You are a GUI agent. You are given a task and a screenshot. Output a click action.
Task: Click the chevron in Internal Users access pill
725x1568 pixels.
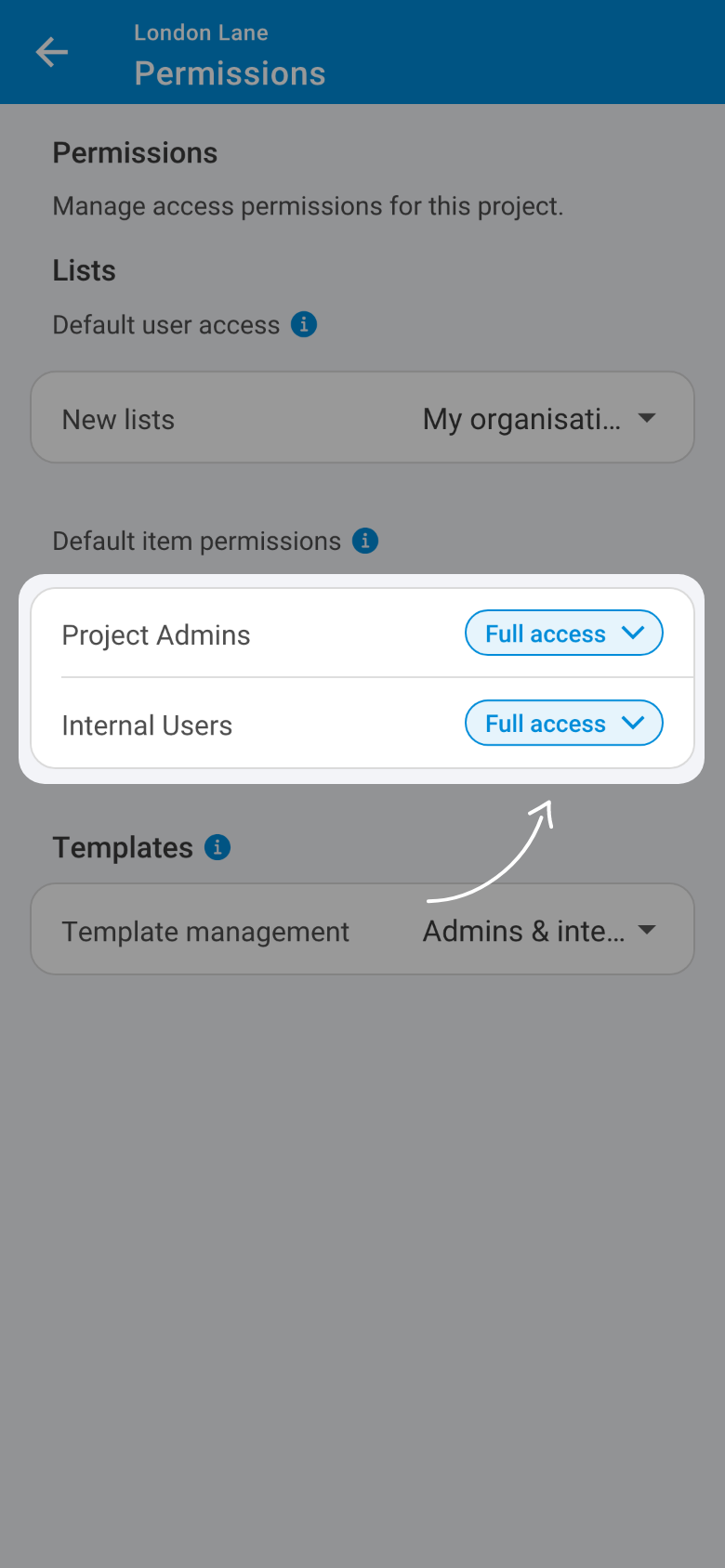633,724
